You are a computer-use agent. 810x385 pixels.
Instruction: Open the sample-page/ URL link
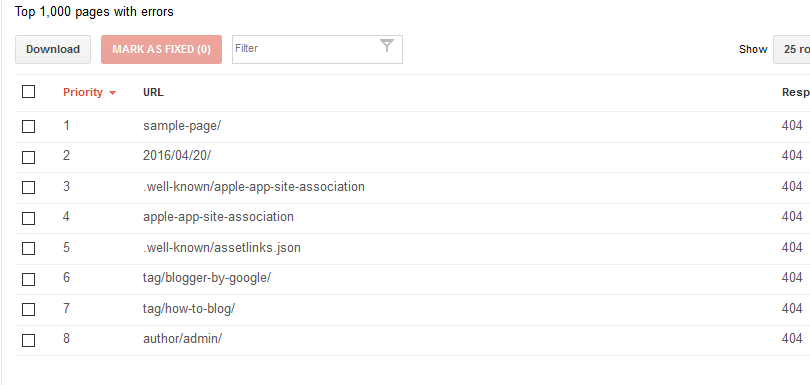pos(182,126)
